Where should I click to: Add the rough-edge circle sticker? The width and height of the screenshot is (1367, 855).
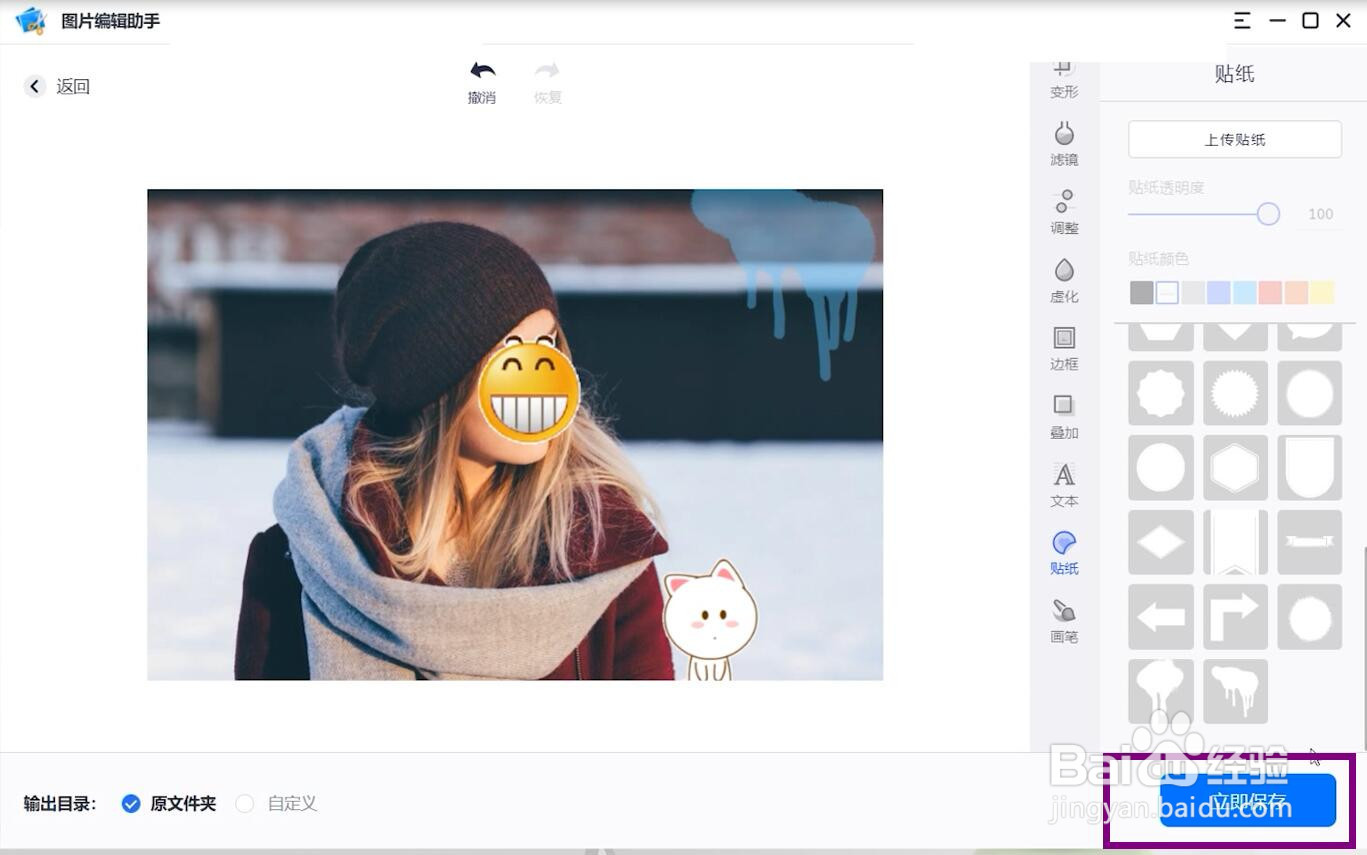click(1310, 617)
